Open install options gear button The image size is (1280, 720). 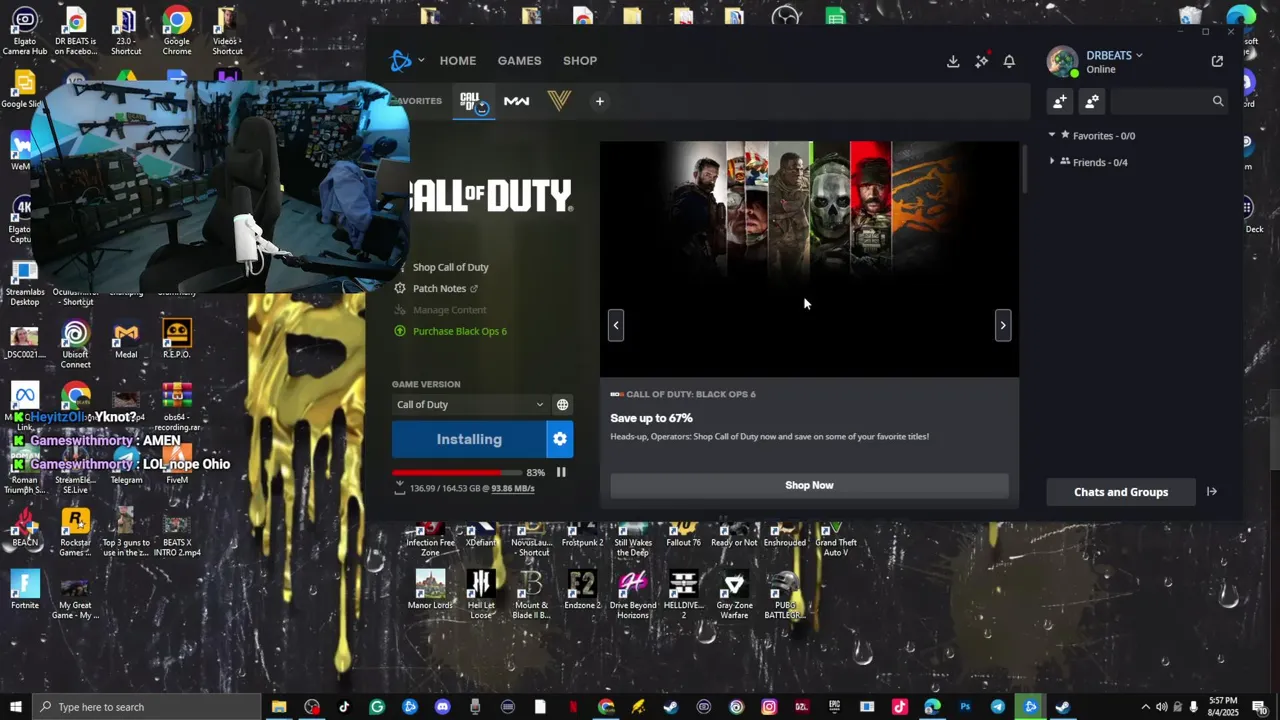560,439
